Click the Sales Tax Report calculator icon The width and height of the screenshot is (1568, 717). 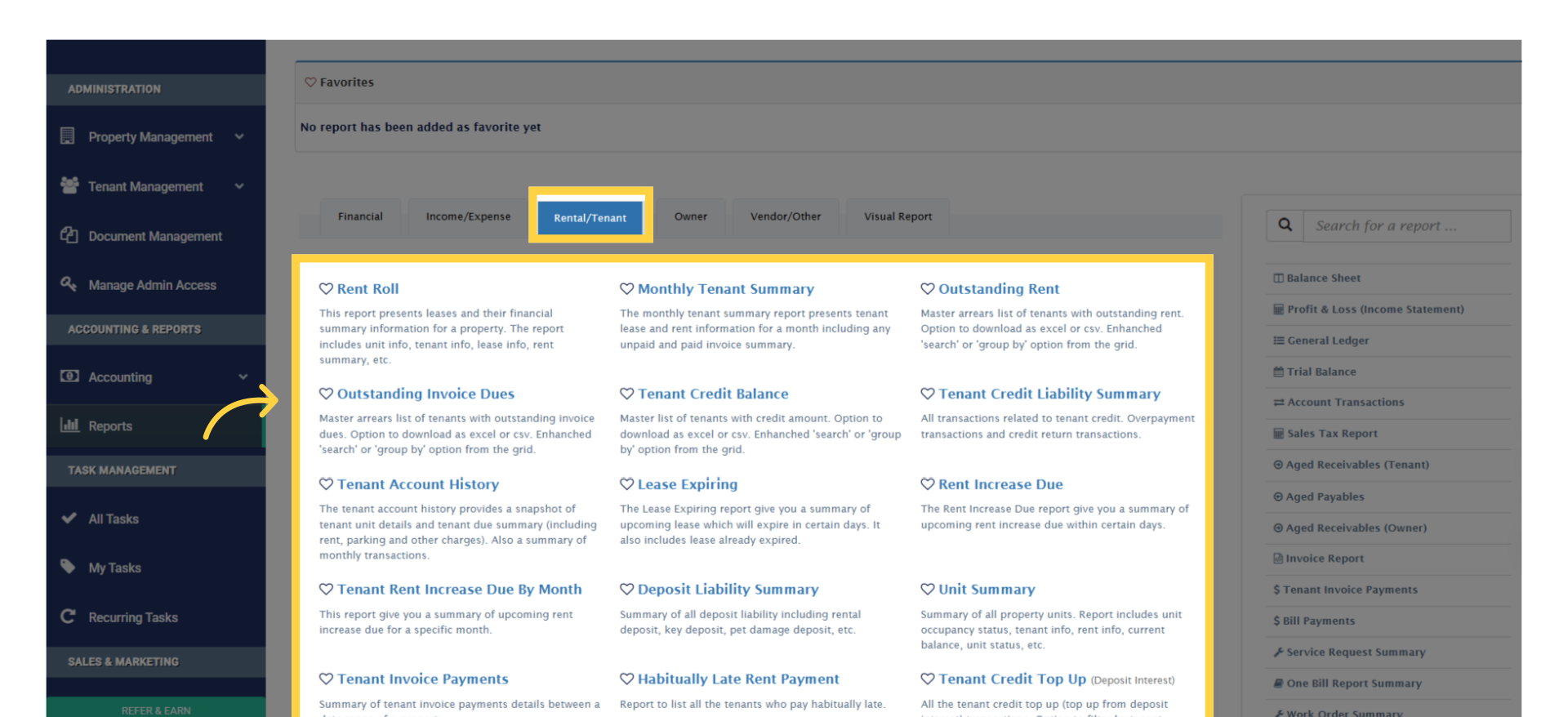1278,434
